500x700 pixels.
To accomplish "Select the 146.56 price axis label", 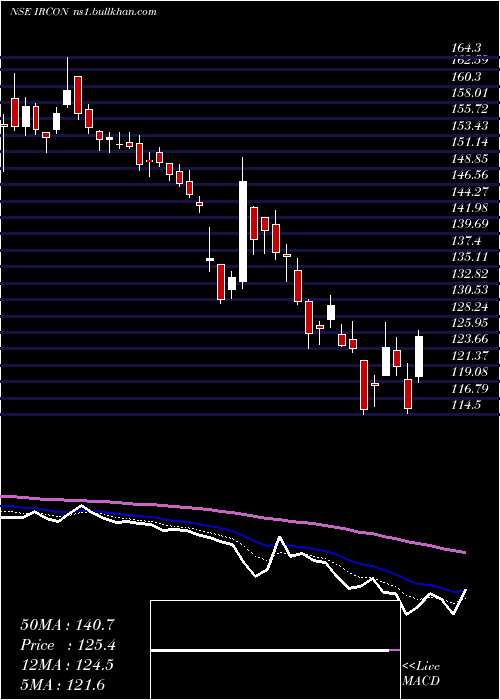I will click(470, 176).
